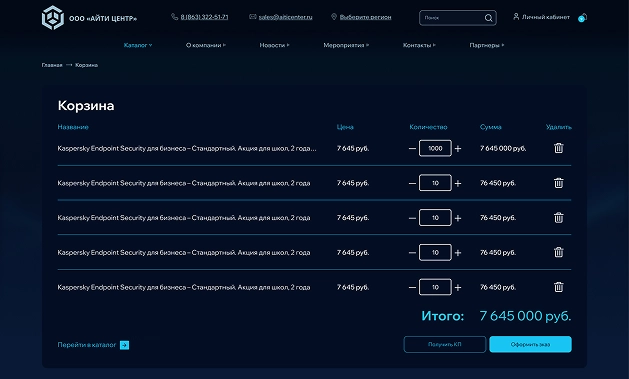The image size is (629, 379).
Task: Click Перейти в каталог link
Action: point(87,345)
